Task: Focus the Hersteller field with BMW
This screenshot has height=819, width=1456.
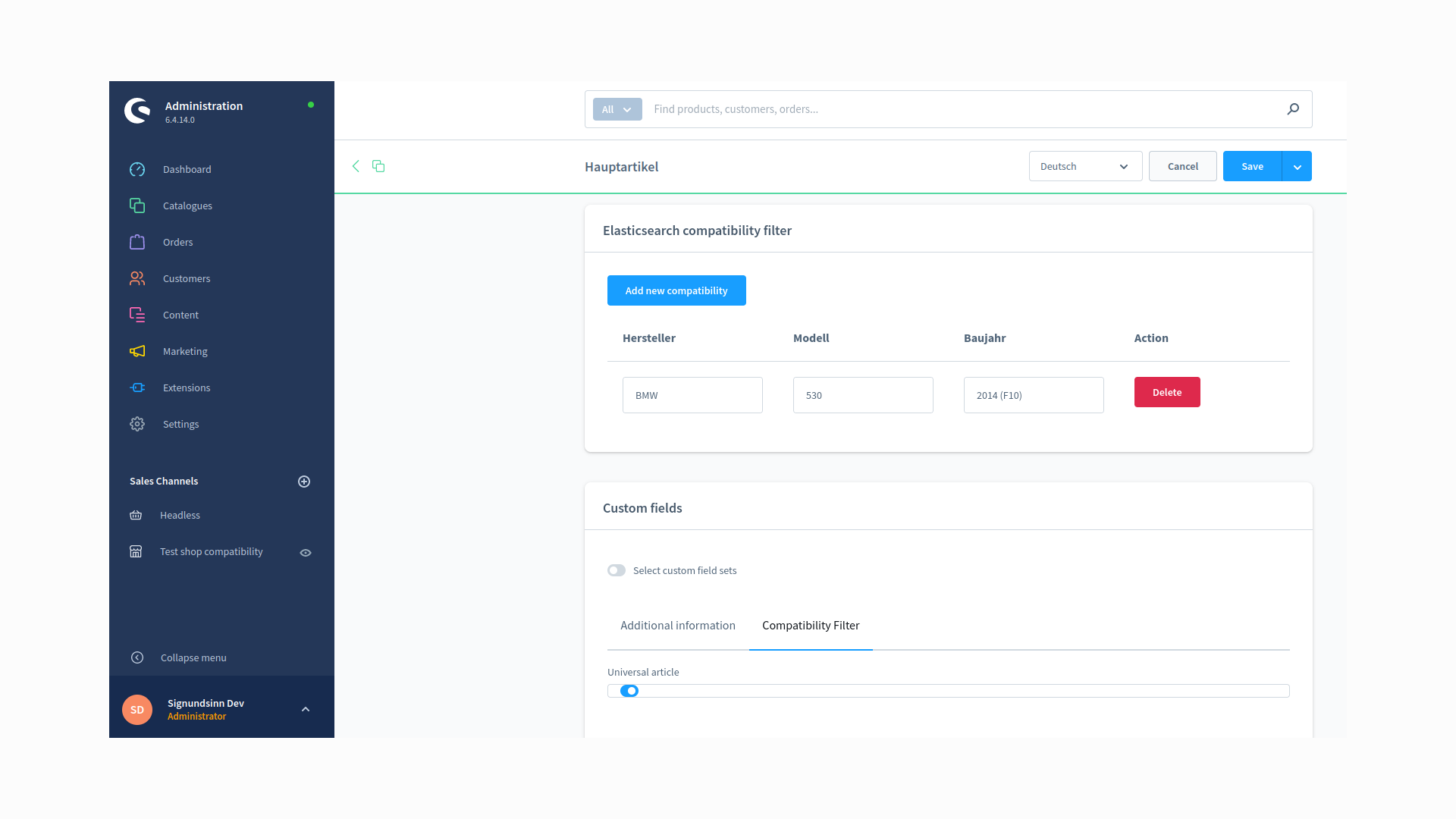Action: [x=692, y=395]
